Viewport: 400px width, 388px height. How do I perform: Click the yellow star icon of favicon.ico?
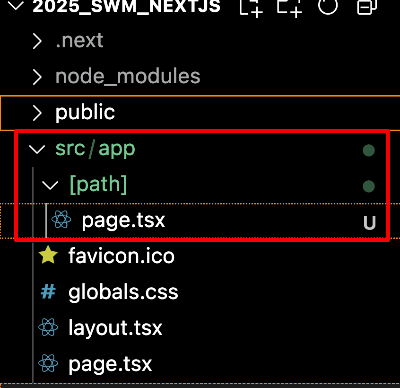pyautogui.click(x=48, y=255)
